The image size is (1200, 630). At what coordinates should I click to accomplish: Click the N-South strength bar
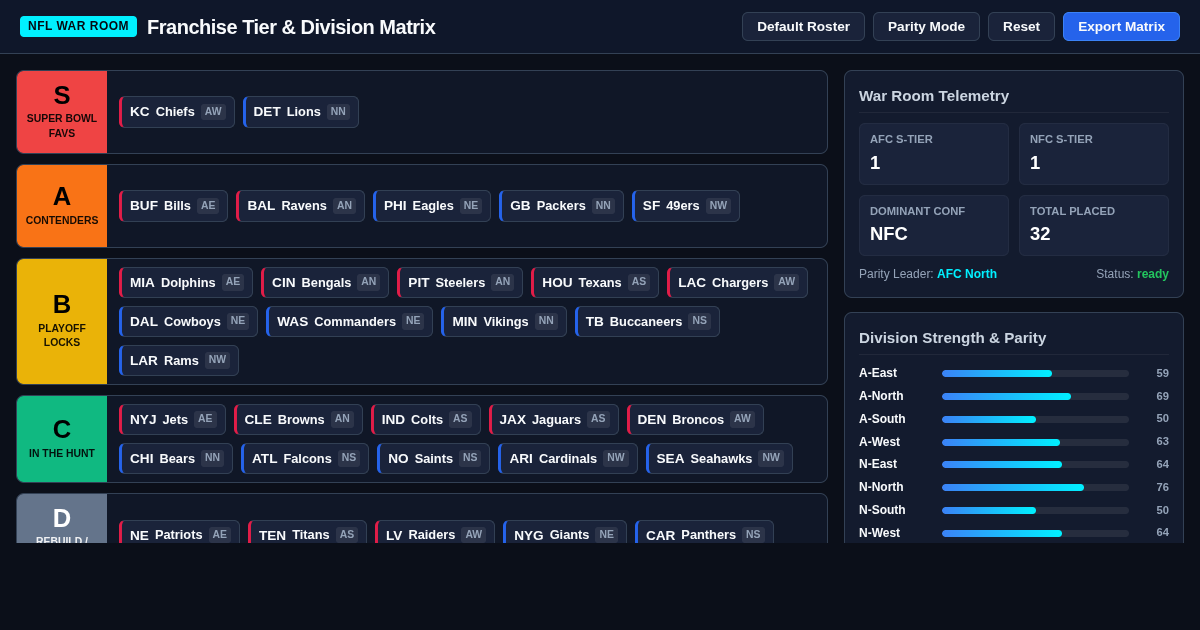(1035, 510)
